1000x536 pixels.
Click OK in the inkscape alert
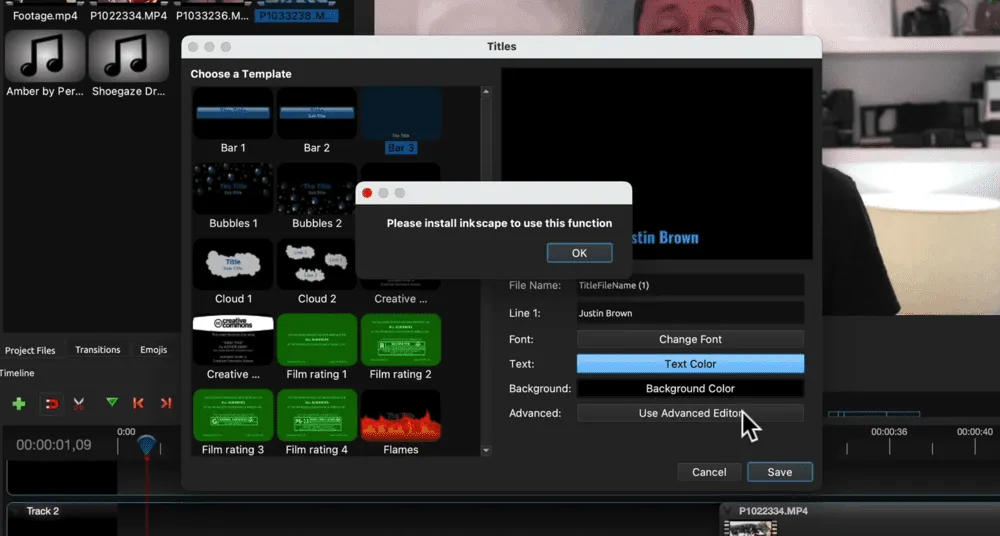(x=579, y=253)
